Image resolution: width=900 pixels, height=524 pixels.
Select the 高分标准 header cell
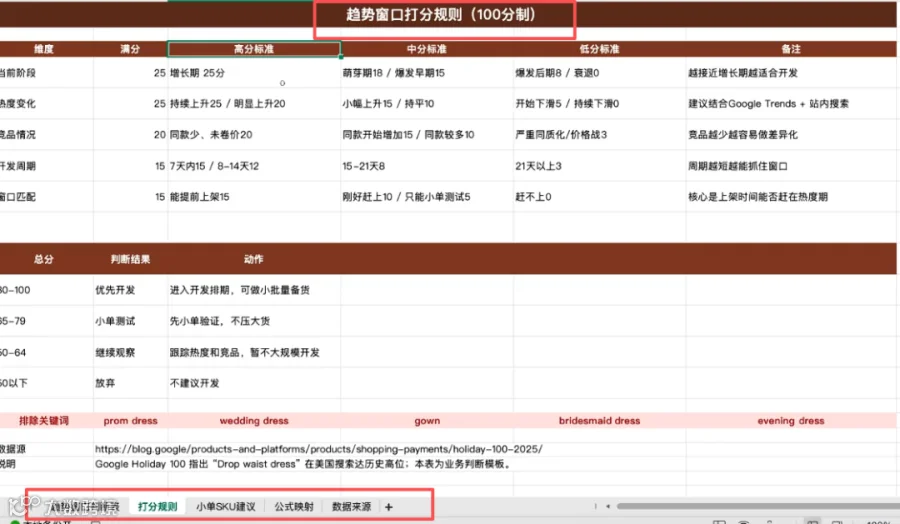(x=254, y=49)
